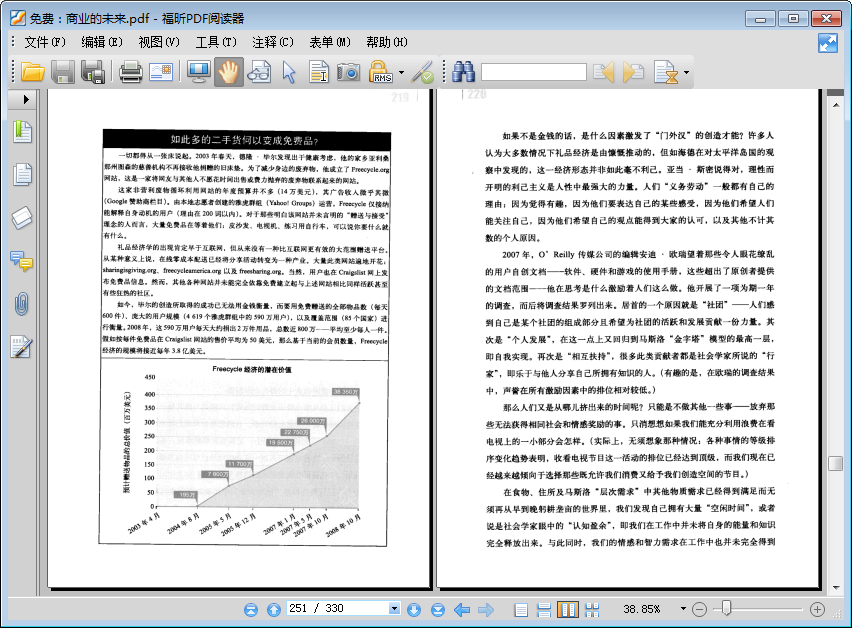This screenshot has width=852, height=628.
Task: Activate the Select Text tool
Action: pyautogui.click(x=319, y=71)
